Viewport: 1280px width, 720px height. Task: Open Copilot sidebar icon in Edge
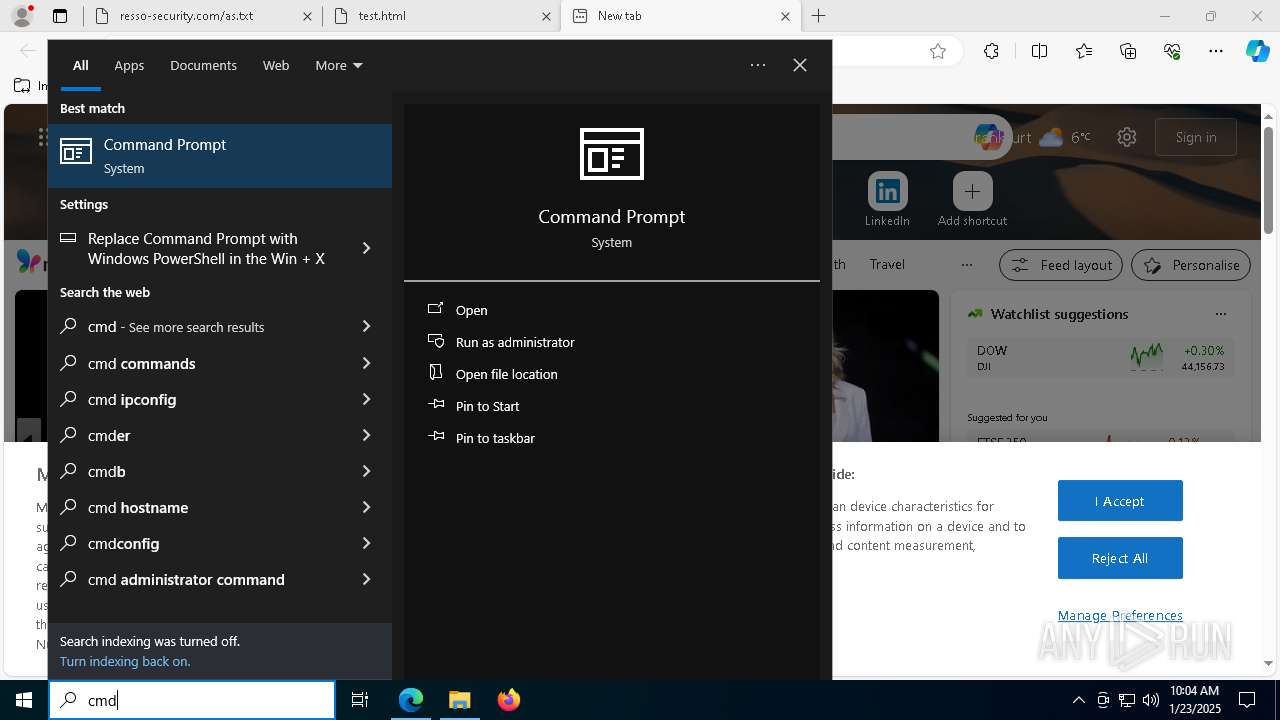click(x=1257, y=52)
